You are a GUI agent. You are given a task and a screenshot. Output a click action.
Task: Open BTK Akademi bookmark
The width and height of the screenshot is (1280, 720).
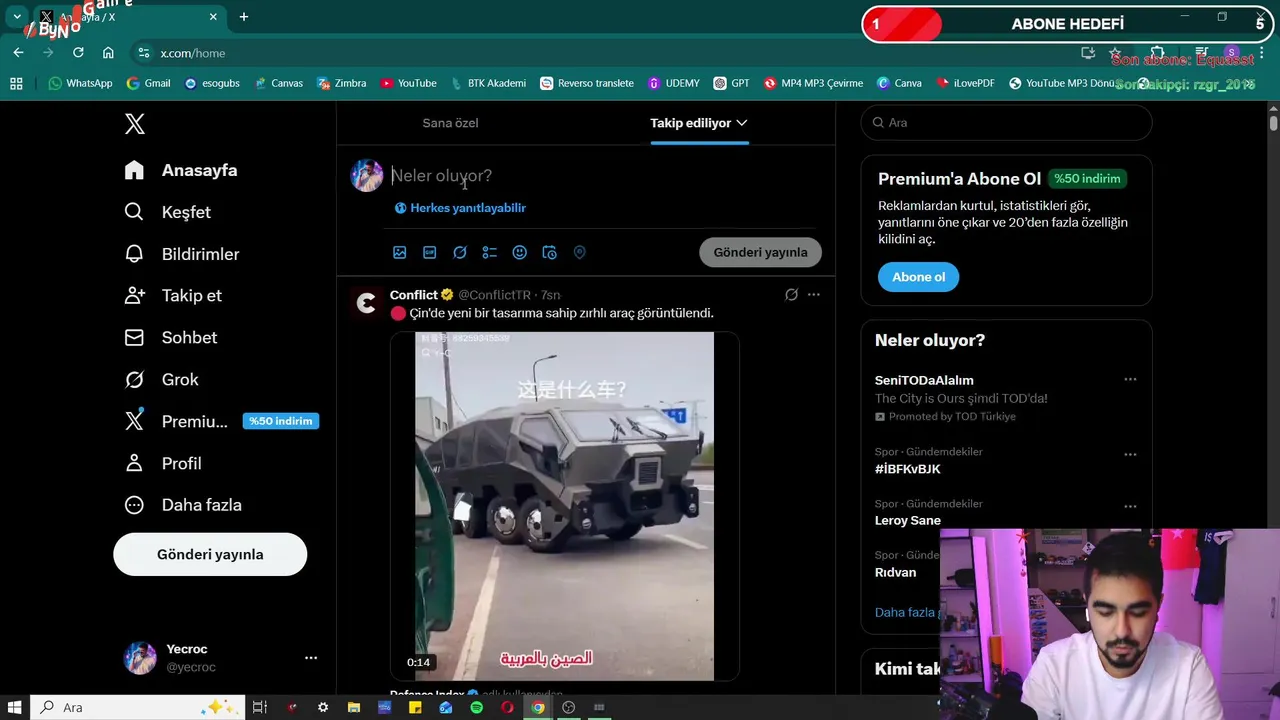click(488, 84)
